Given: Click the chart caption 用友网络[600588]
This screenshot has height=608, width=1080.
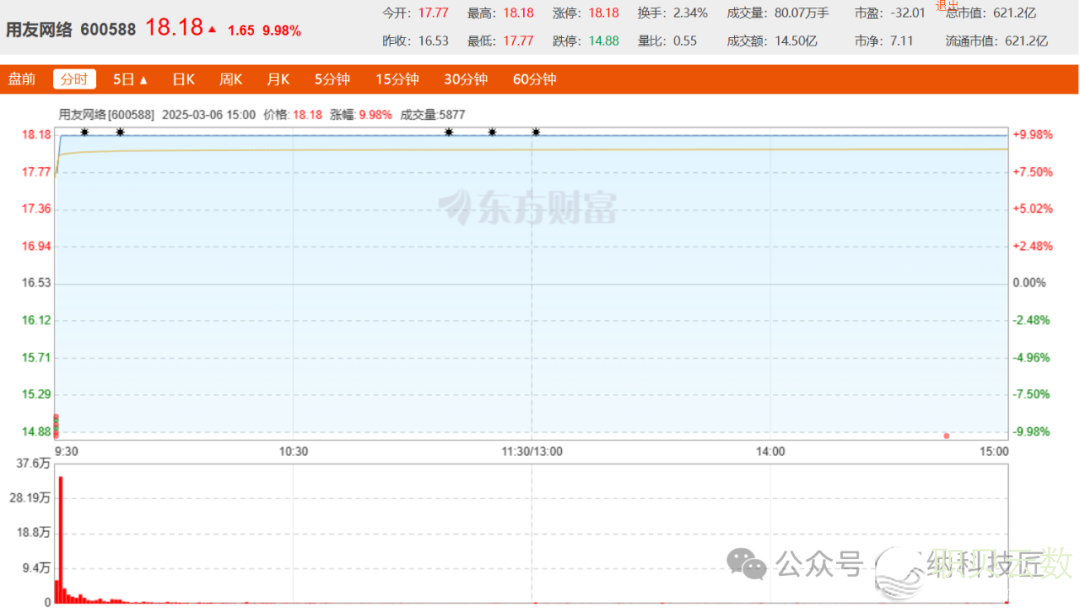Looking at the screenshot, I should pyautogui.click(x=107, y=115).
